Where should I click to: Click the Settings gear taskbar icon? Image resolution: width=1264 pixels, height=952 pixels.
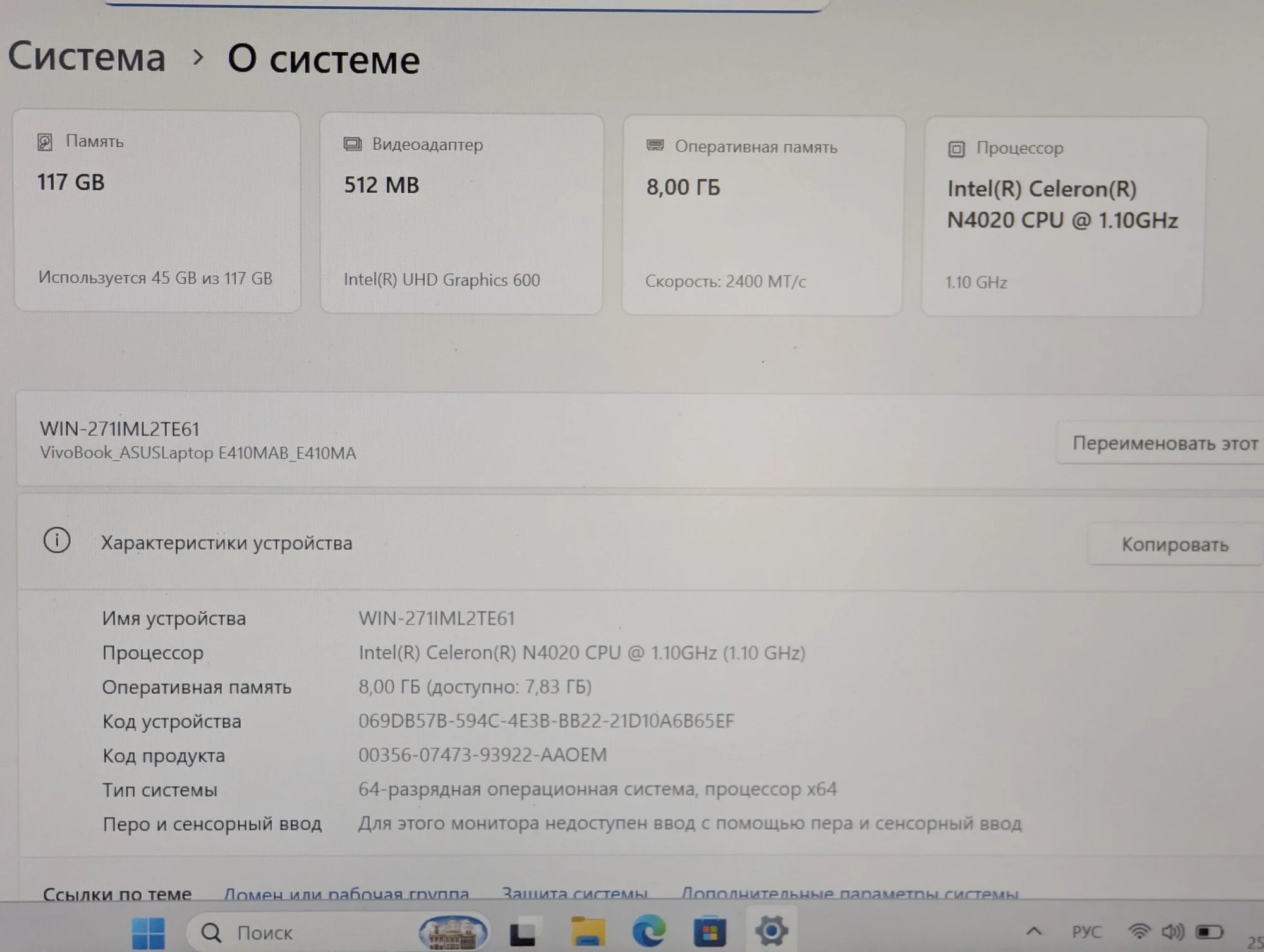(771, 931)
